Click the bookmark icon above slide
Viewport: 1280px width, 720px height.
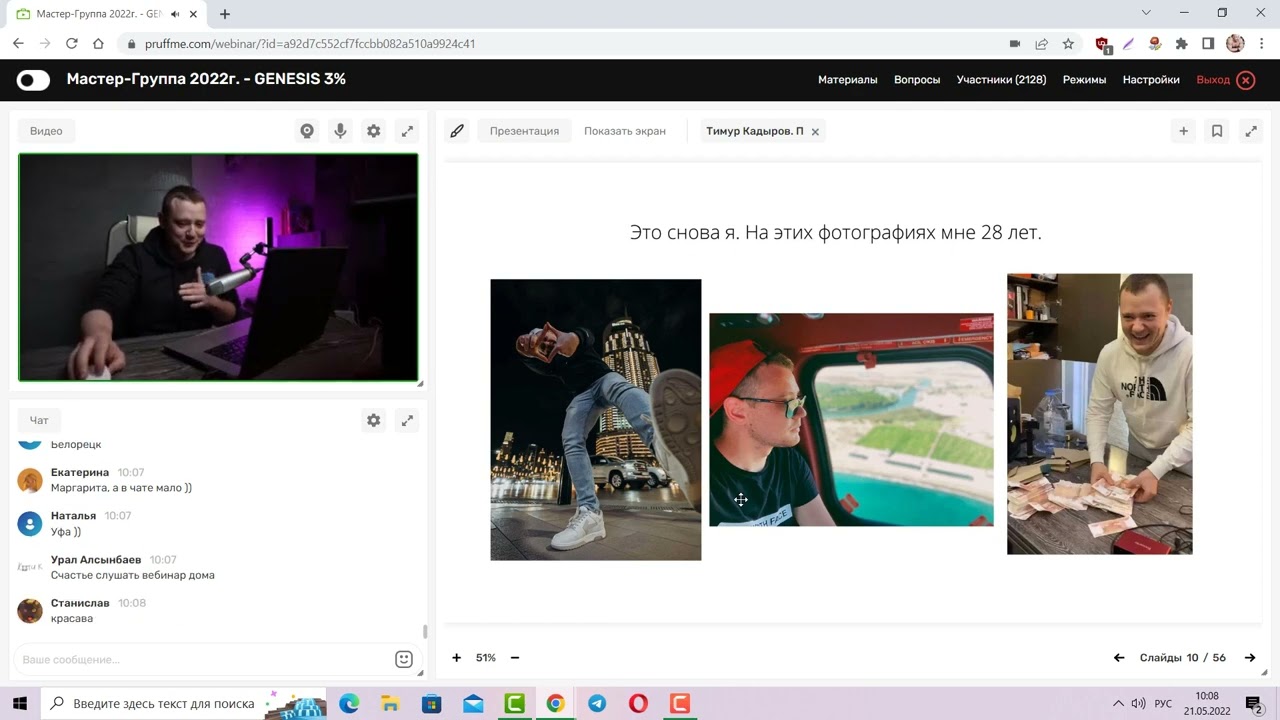(x=1217, y=131)
